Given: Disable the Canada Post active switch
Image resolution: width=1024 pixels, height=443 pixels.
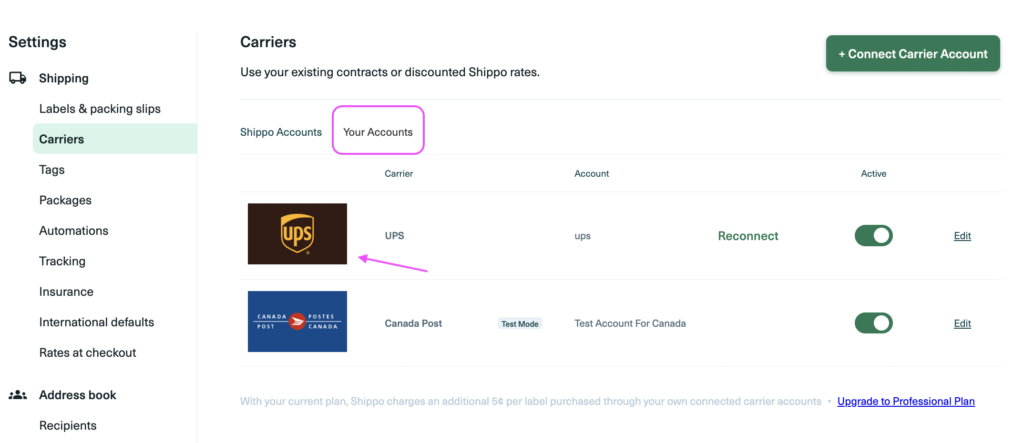Looking at the screenshot, I should [x=873, y=323].
